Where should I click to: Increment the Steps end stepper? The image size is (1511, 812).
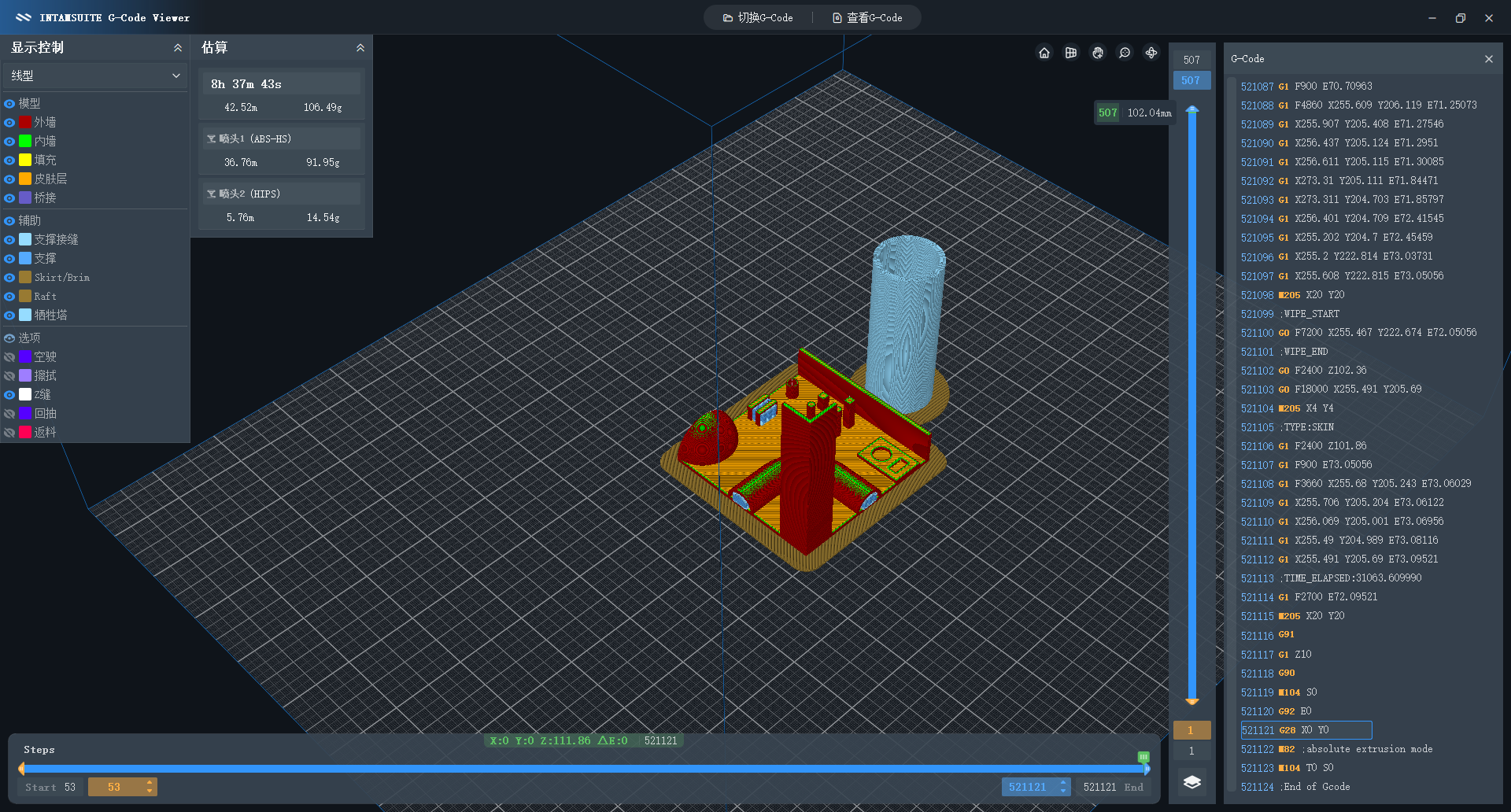click(1063, 783)
